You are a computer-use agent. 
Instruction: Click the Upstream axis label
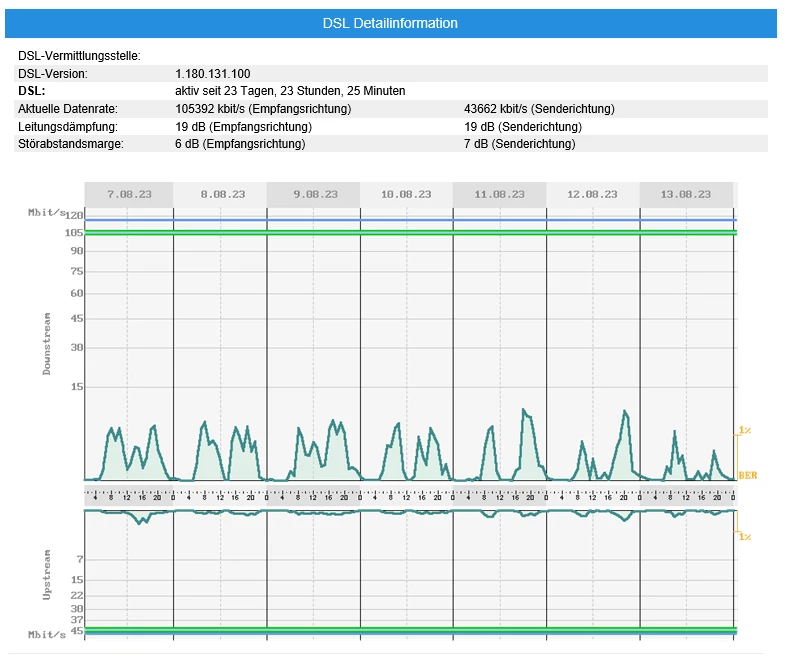[x=47, y=575]
